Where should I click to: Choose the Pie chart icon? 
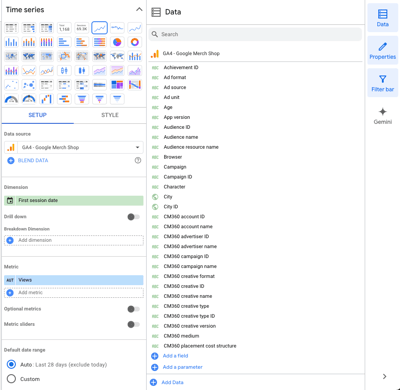coord(117,42)
